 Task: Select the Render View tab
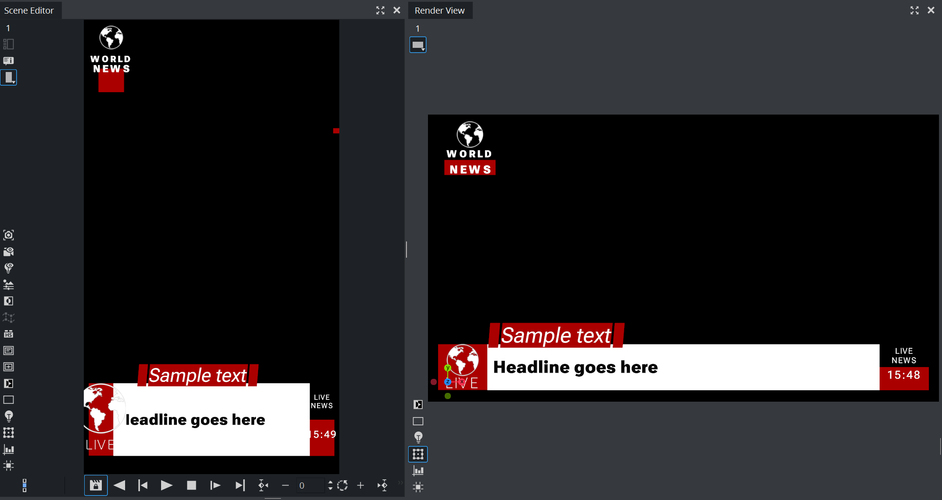coord(441,10)
